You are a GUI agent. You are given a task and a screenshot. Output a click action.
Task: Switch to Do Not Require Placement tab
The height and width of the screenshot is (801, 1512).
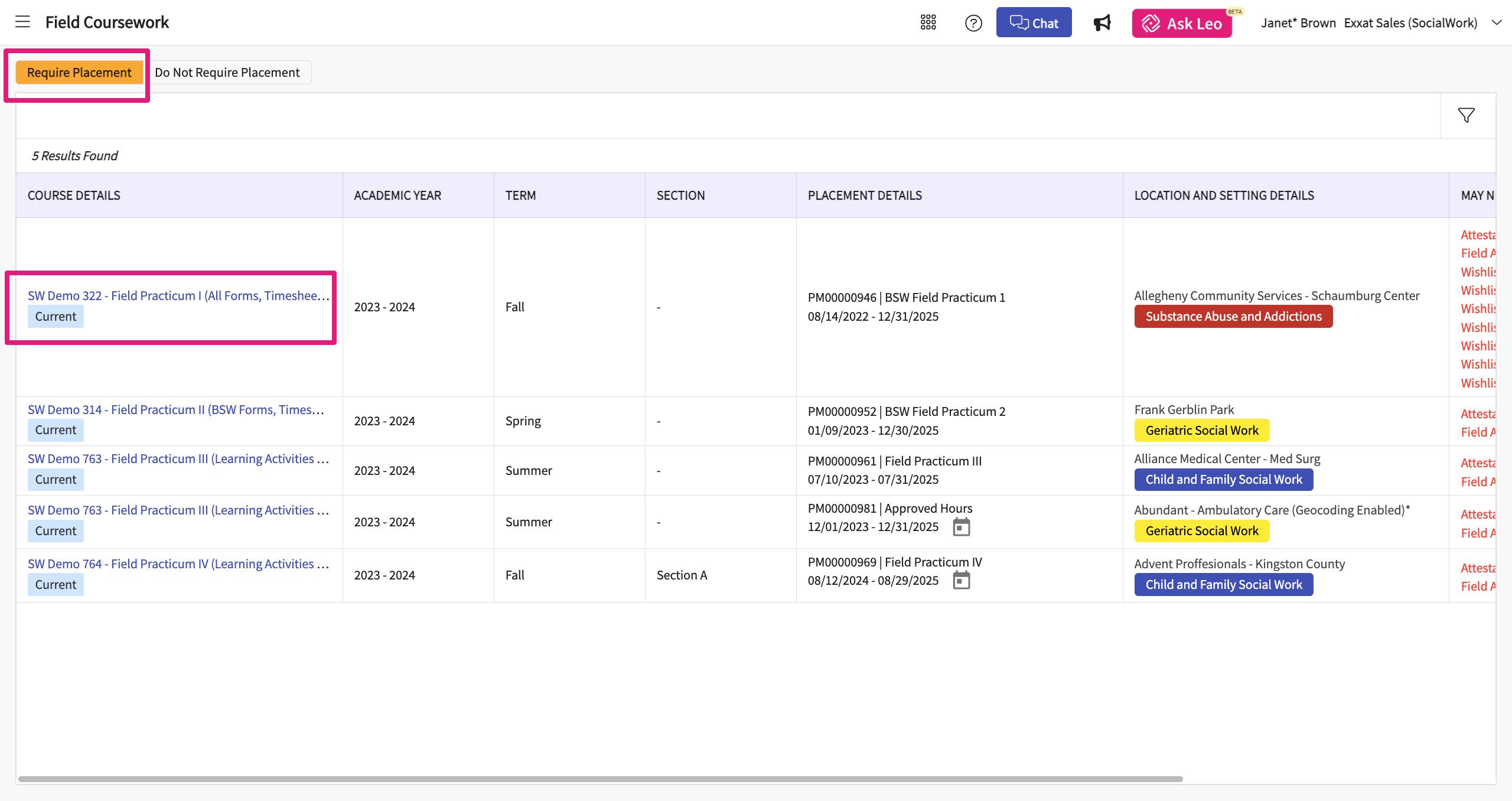[x=227, y=73]
